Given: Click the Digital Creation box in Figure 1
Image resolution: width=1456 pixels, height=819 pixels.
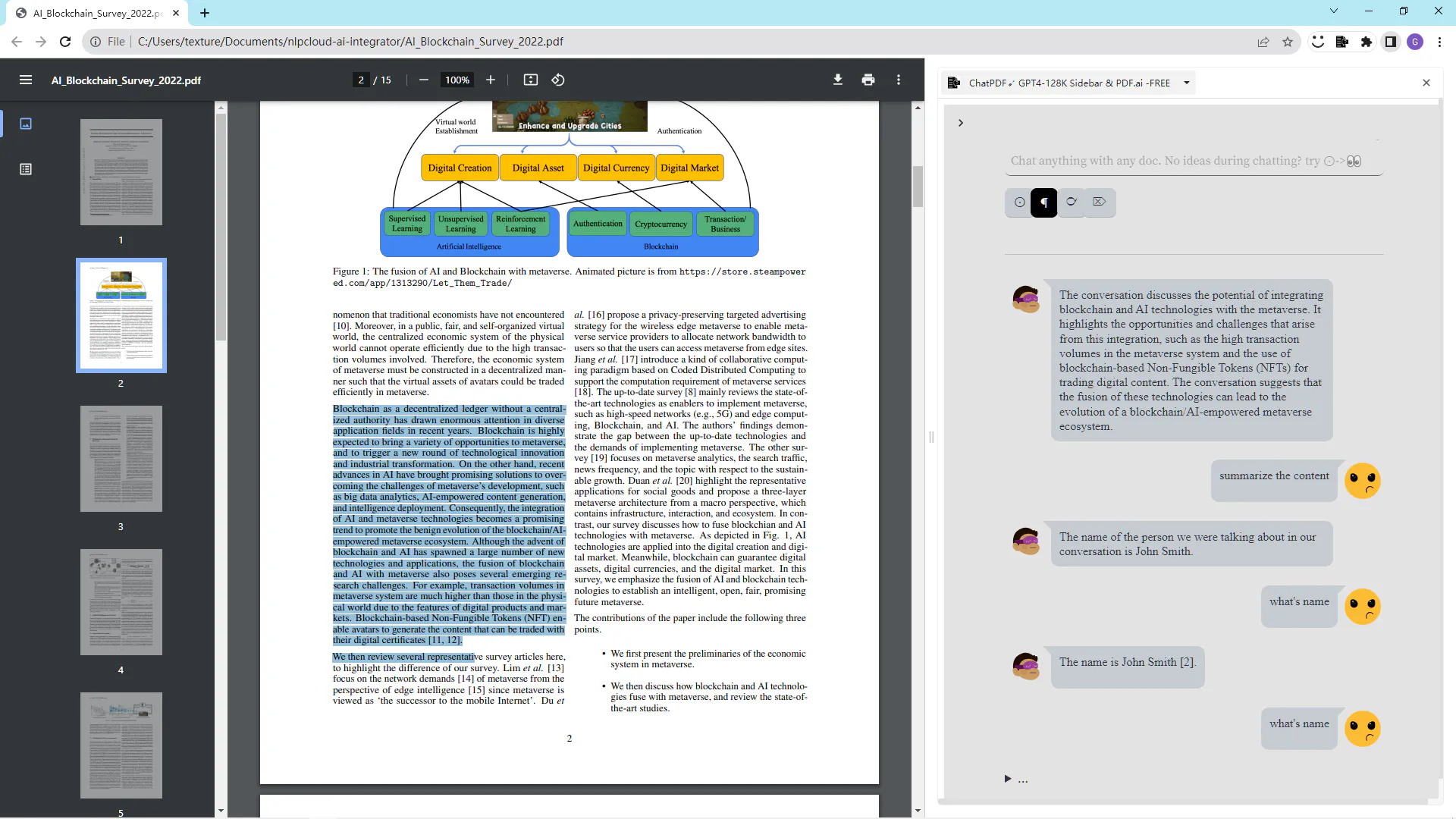Looking at the screenshot, I should pyautogui.click(x=460, y=168).
